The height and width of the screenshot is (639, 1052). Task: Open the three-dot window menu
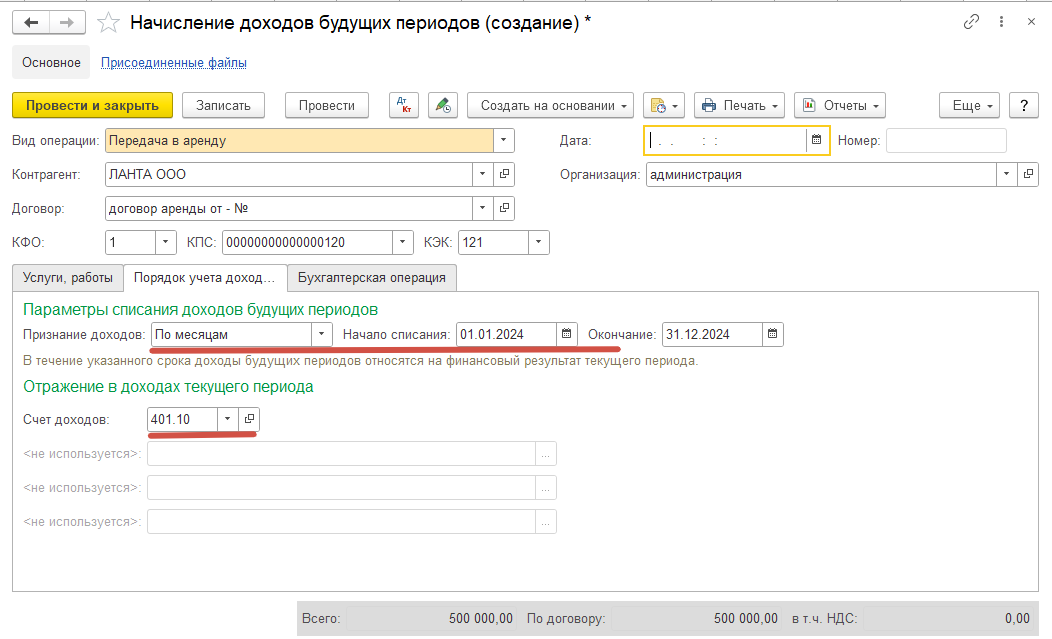point(1001,22)
